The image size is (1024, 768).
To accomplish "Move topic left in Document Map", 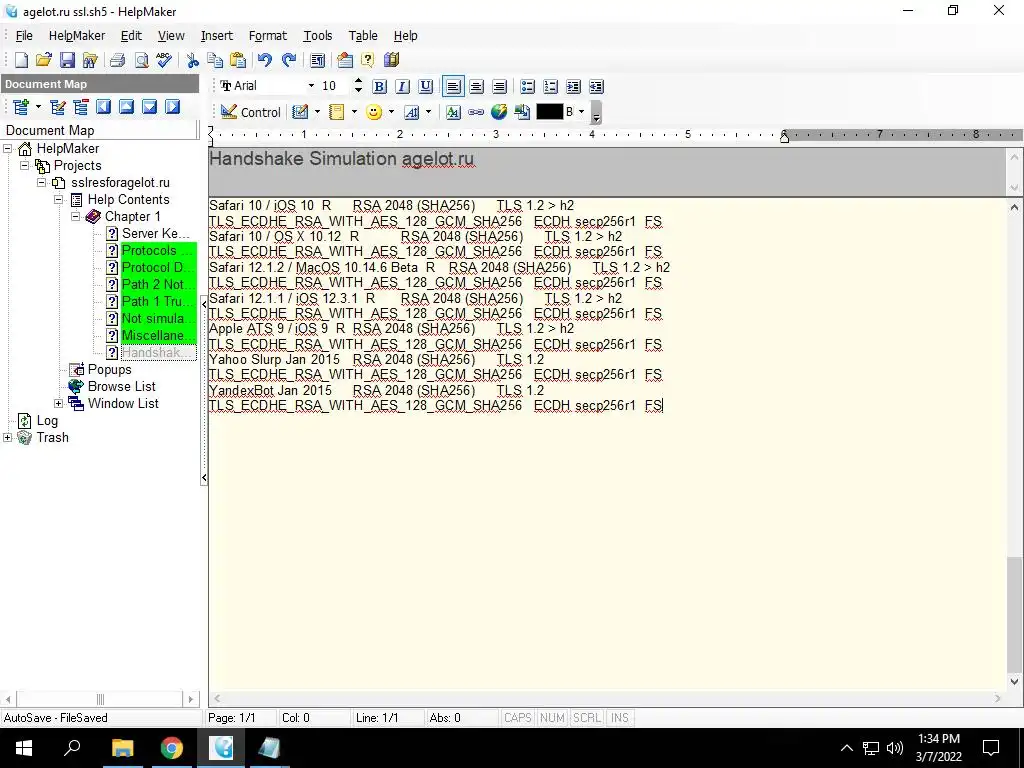I will coord(103,106).
